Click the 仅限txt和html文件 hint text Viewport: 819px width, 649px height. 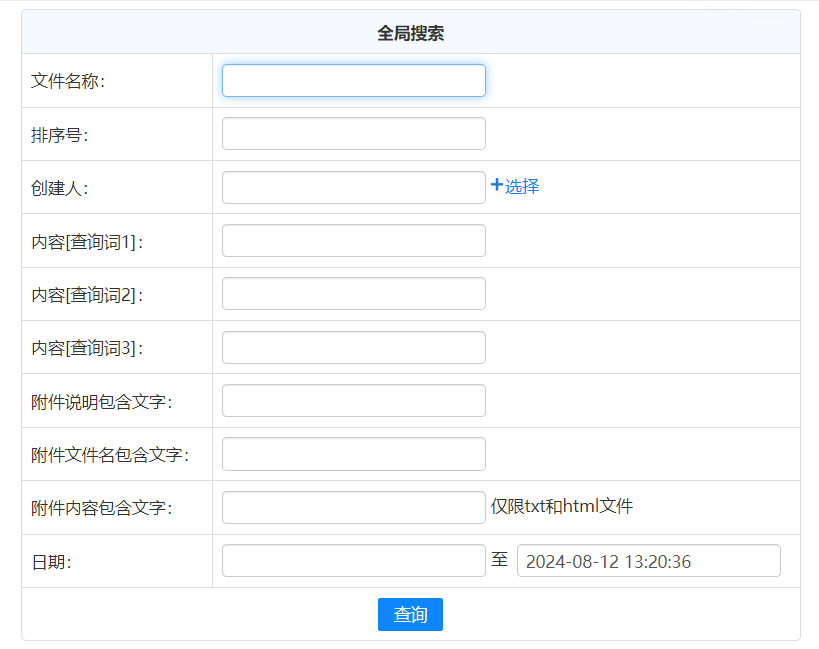[x=562, y=507]
